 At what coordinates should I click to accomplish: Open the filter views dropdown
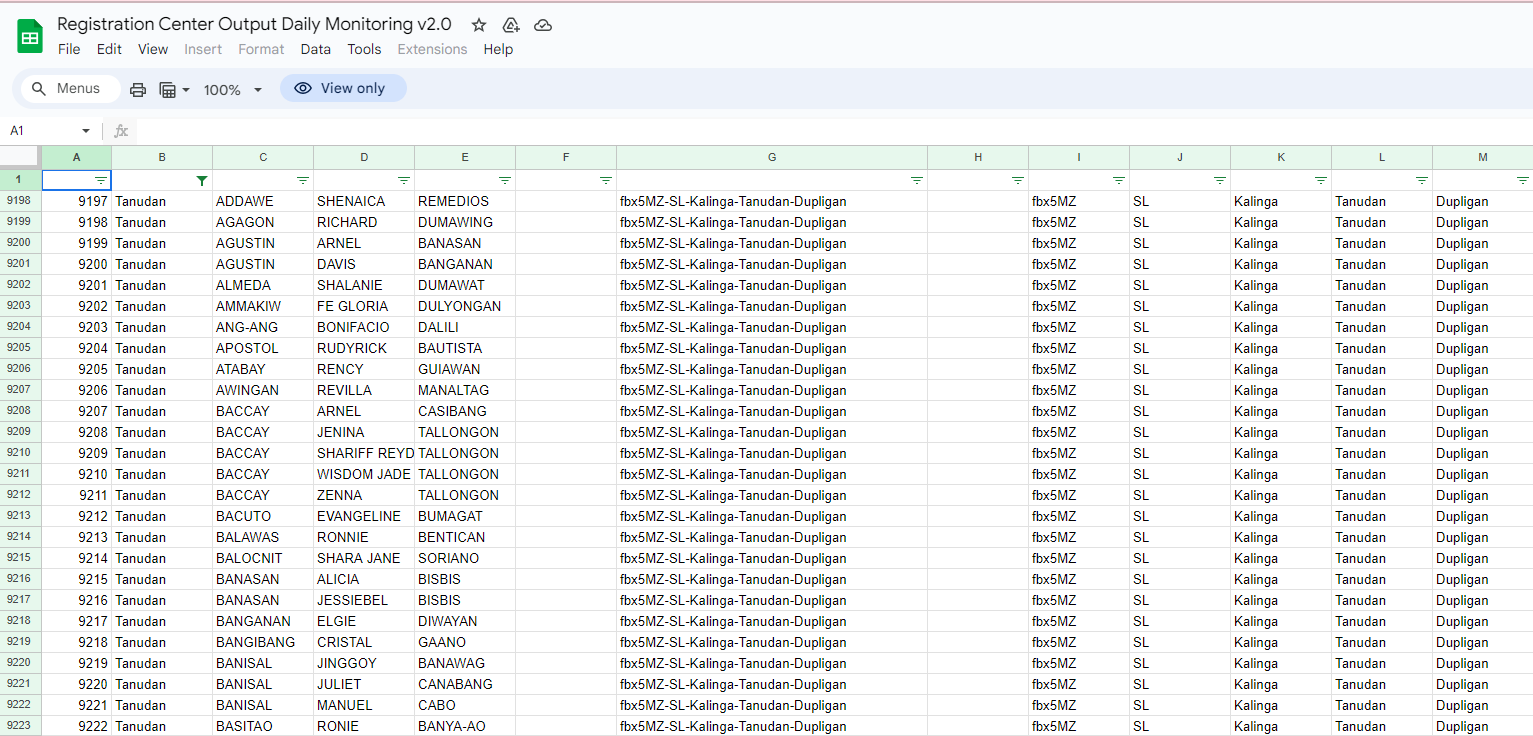coord(175,90)
